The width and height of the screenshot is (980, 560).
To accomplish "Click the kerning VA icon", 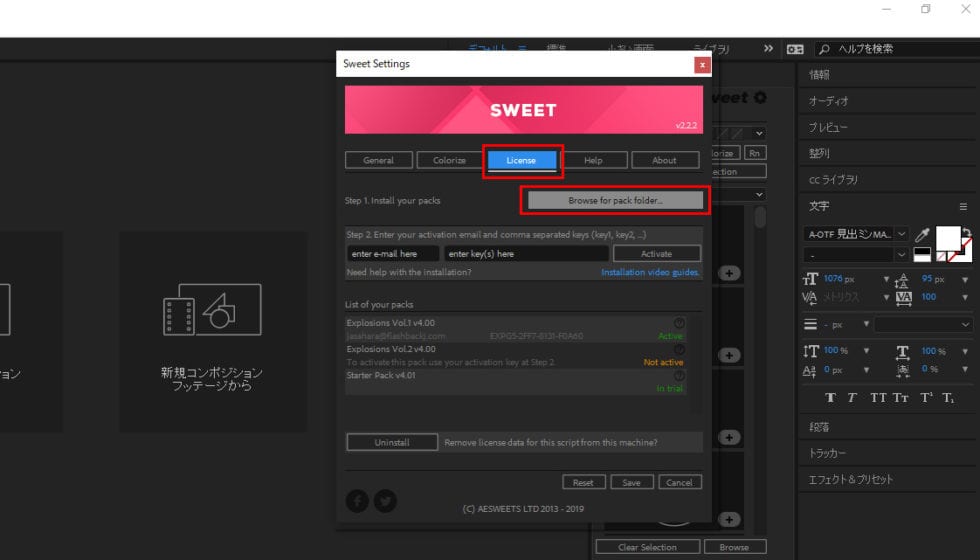I will click(x=809, y=297).
